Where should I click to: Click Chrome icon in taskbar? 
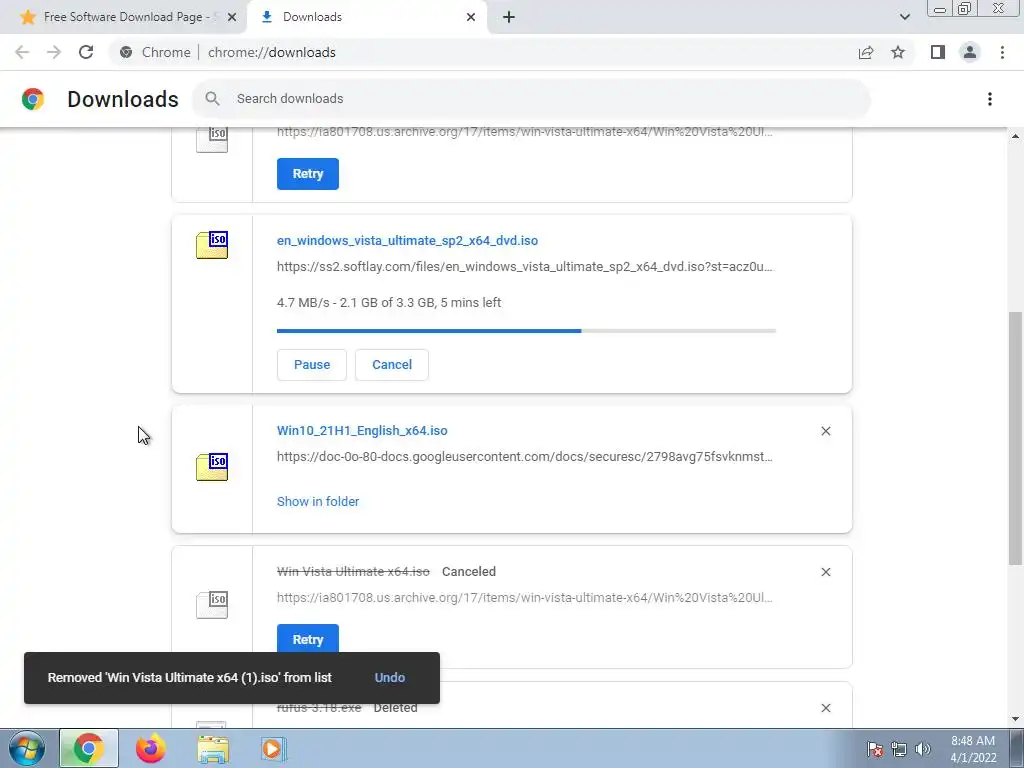coord(89,748)
